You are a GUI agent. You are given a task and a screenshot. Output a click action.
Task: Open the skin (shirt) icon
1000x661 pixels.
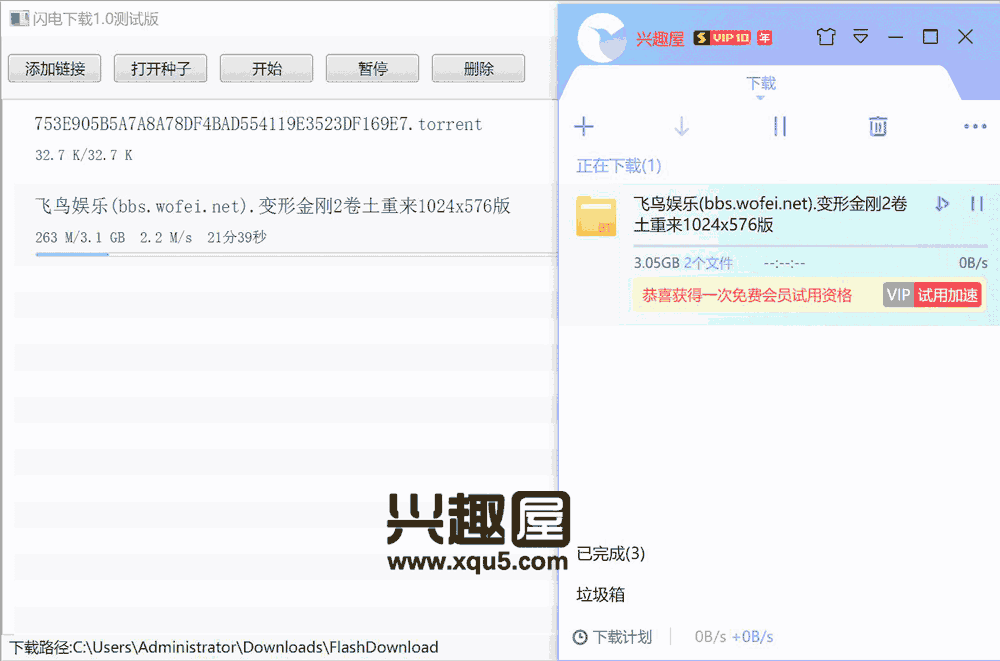click(x=826, y=37)
